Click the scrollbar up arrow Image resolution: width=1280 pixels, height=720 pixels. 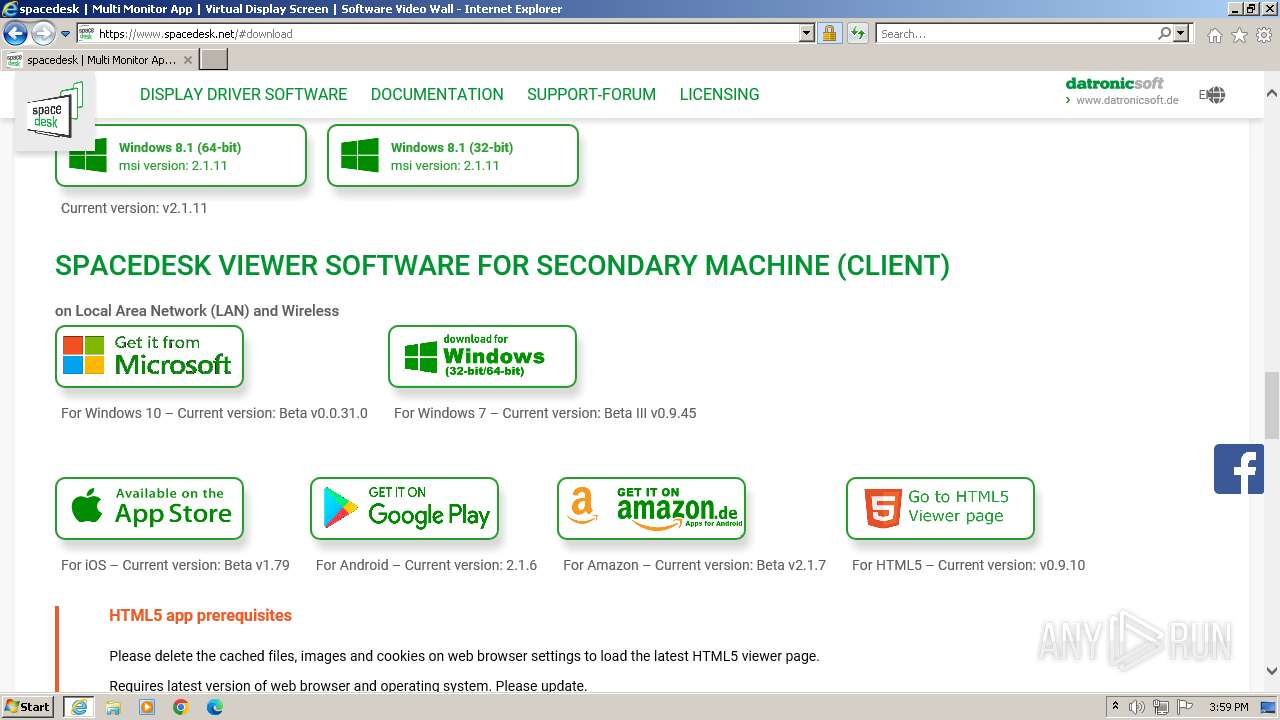[x=1271, y=93]
